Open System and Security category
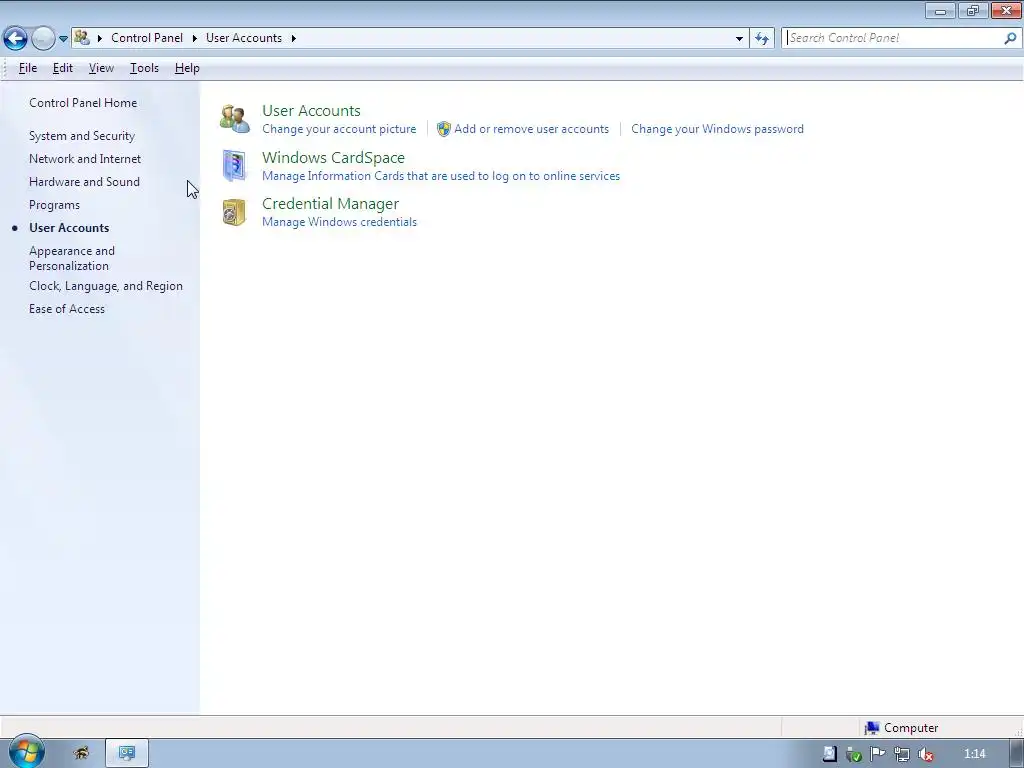The image size is (1024, 768). tap(82, 136)
